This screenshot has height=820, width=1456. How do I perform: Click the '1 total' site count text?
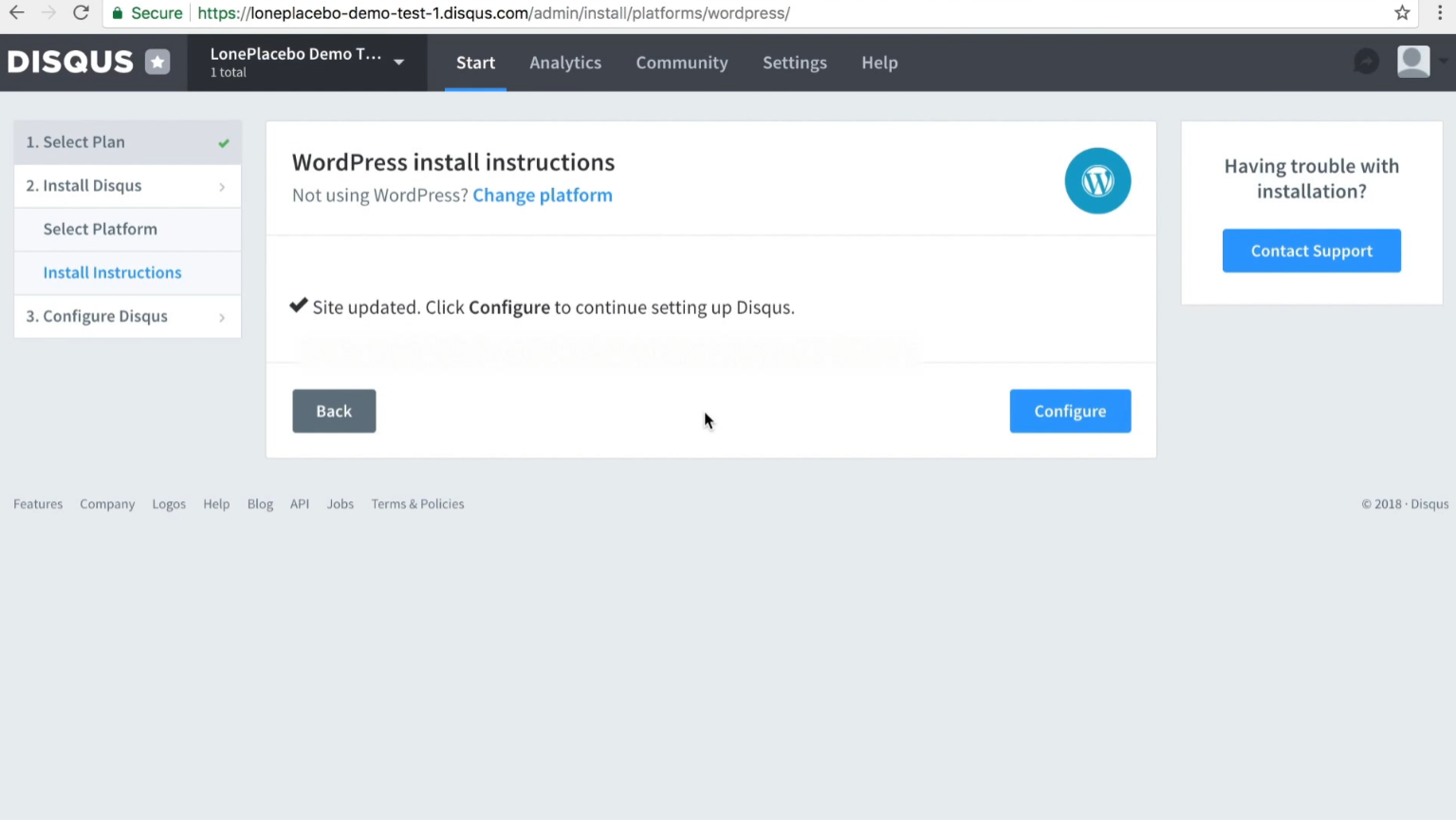[228, 73]
